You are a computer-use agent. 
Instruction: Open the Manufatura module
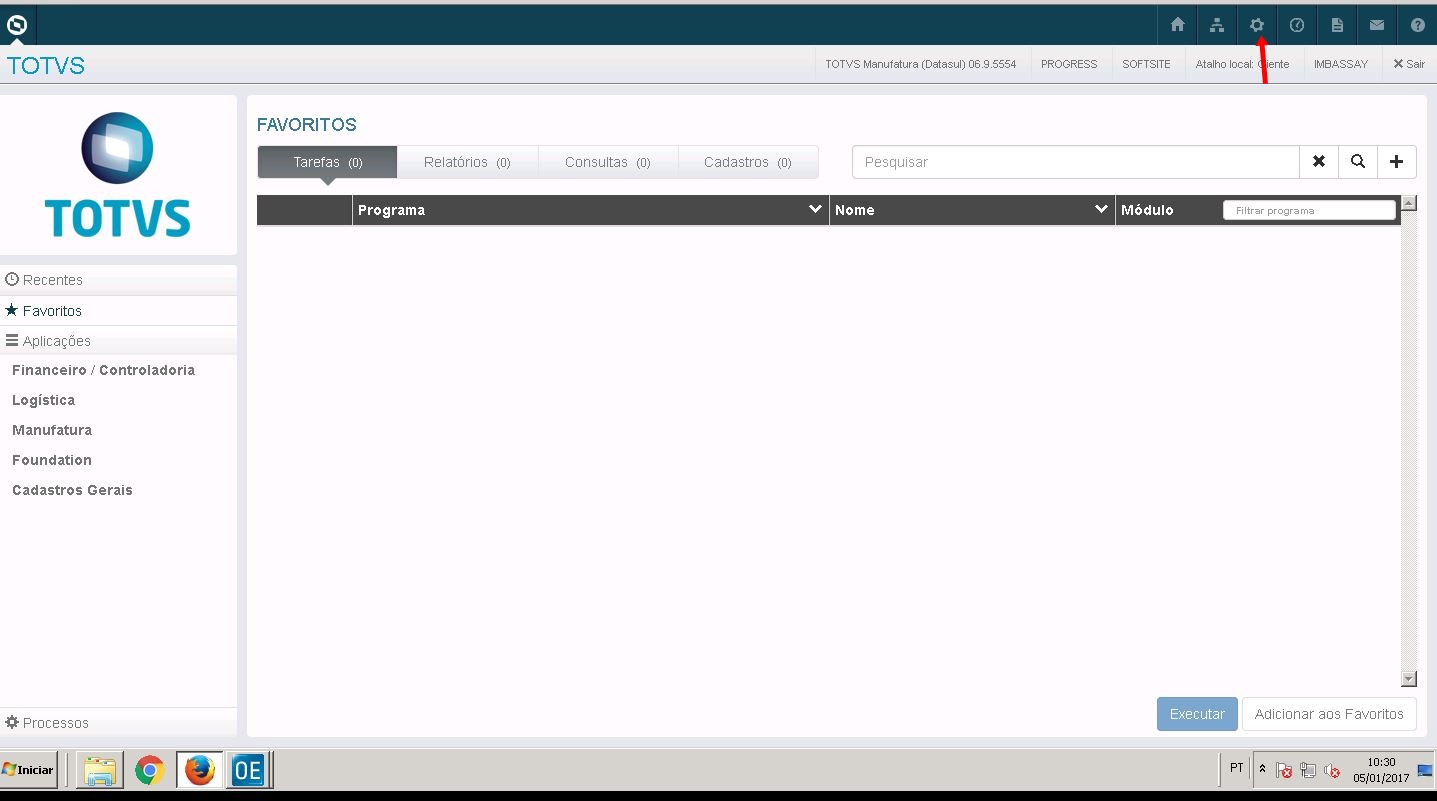pos(52,430)
